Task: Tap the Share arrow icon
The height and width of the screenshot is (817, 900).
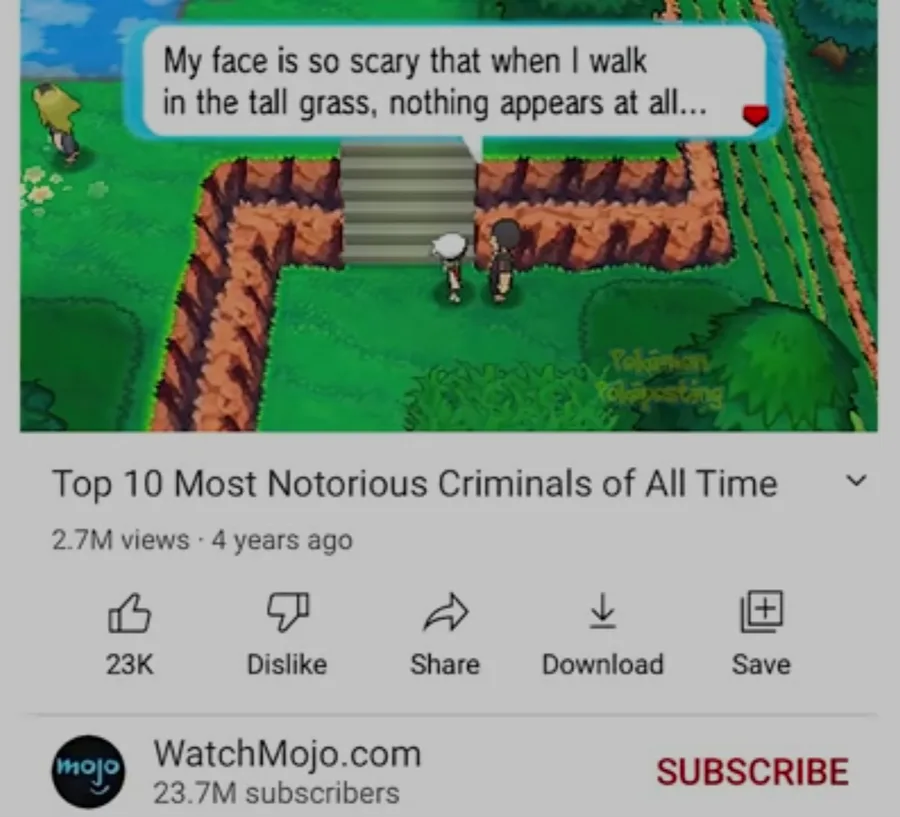Action: coord(445,612)
